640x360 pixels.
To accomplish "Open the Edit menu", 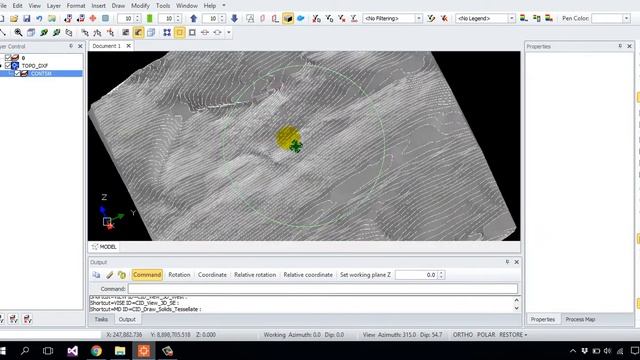I will [18, 6].
